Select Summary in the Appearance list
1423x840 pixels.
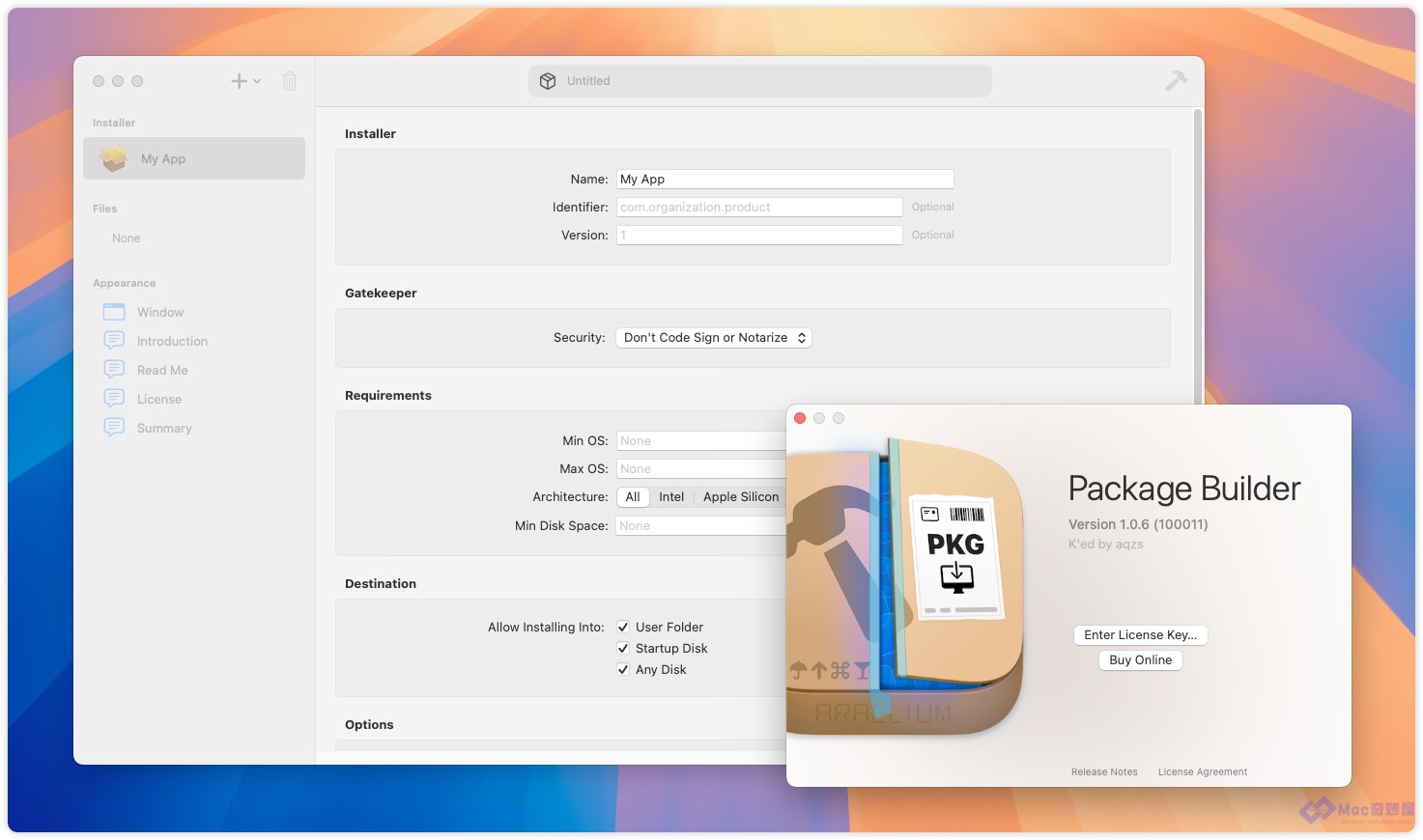pyautogui.click(x=194, y=428)
